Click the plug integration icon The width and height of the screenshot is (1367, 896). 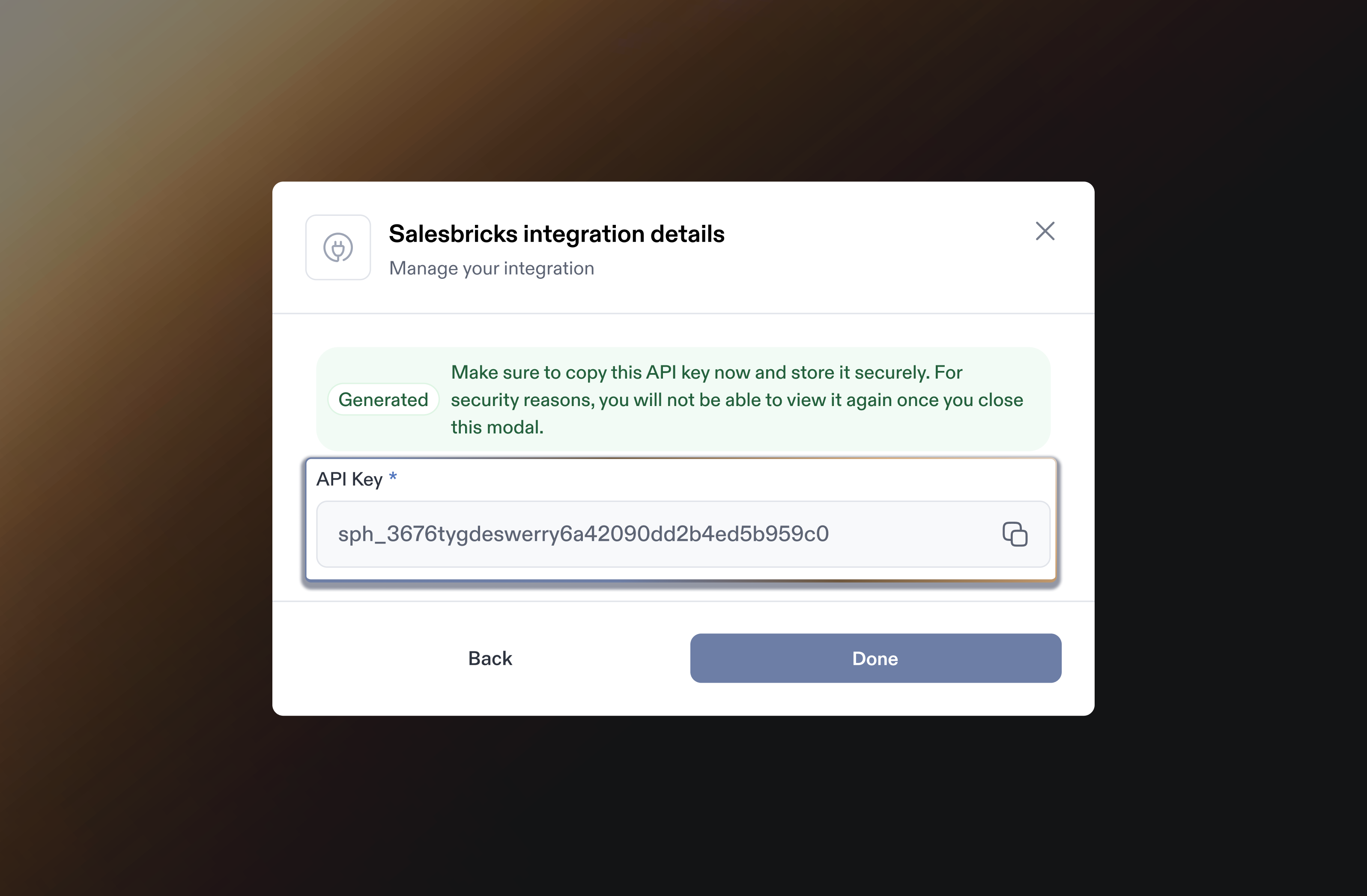338,248
